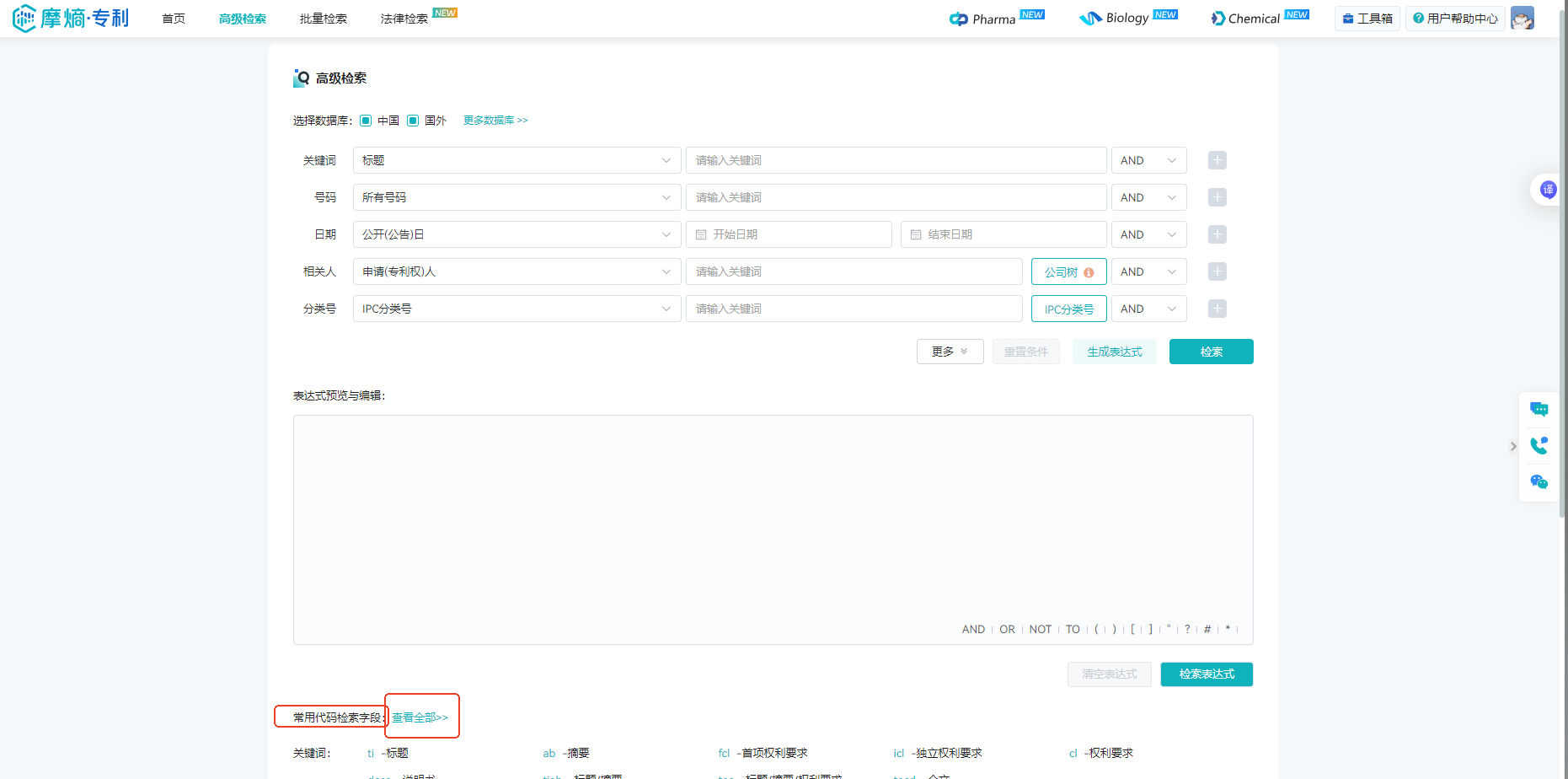This screenshot has width=1568, height=779.
Task: Open the online chat message icon
Action: (x=1539, y=410)
